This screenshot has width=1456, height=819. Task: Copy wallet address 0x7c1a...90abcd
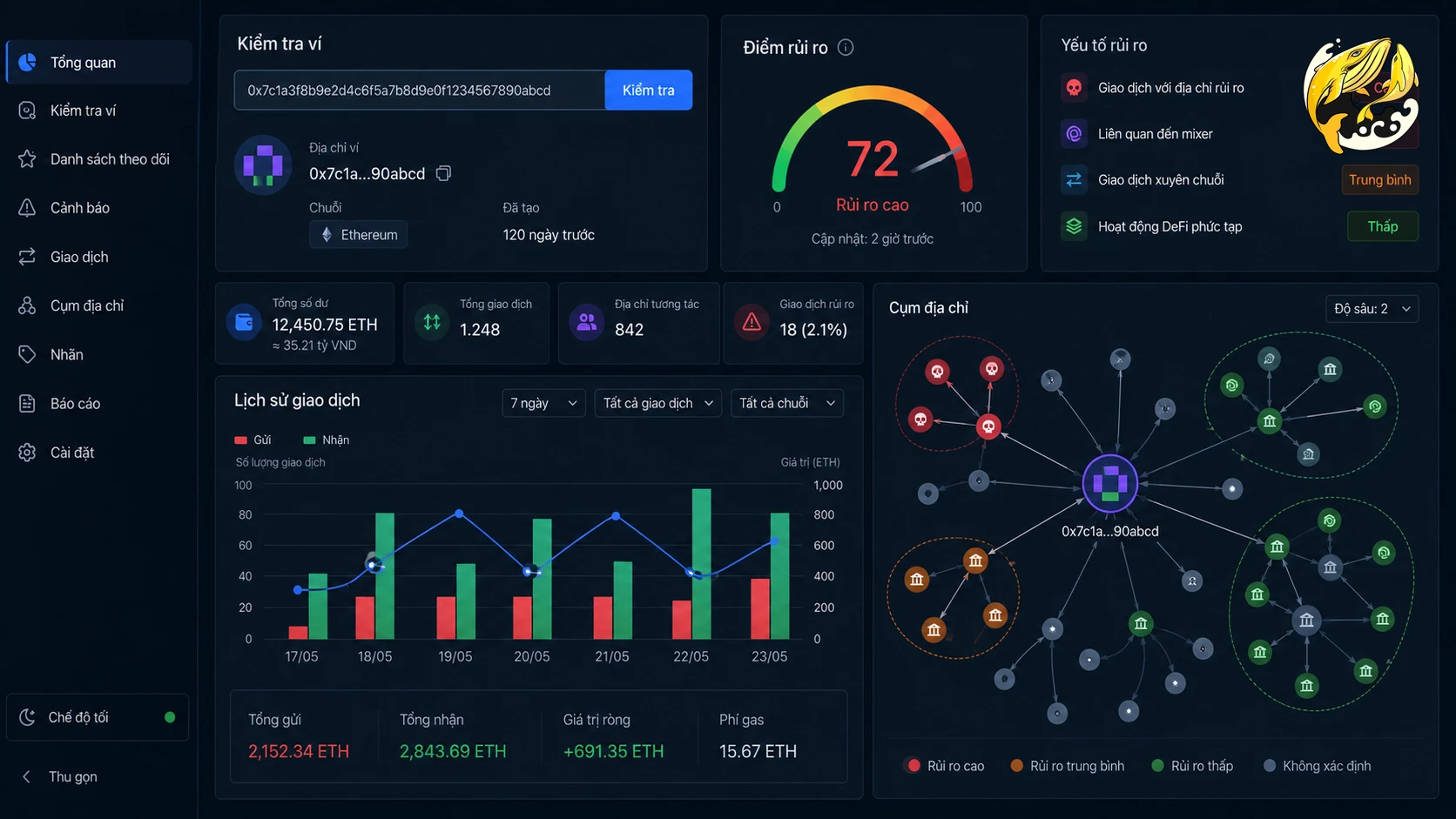443,173
